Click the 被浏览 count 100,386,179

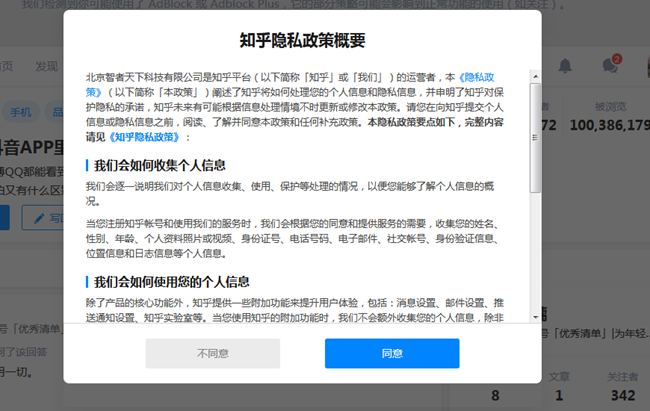[x=609, y=125]
